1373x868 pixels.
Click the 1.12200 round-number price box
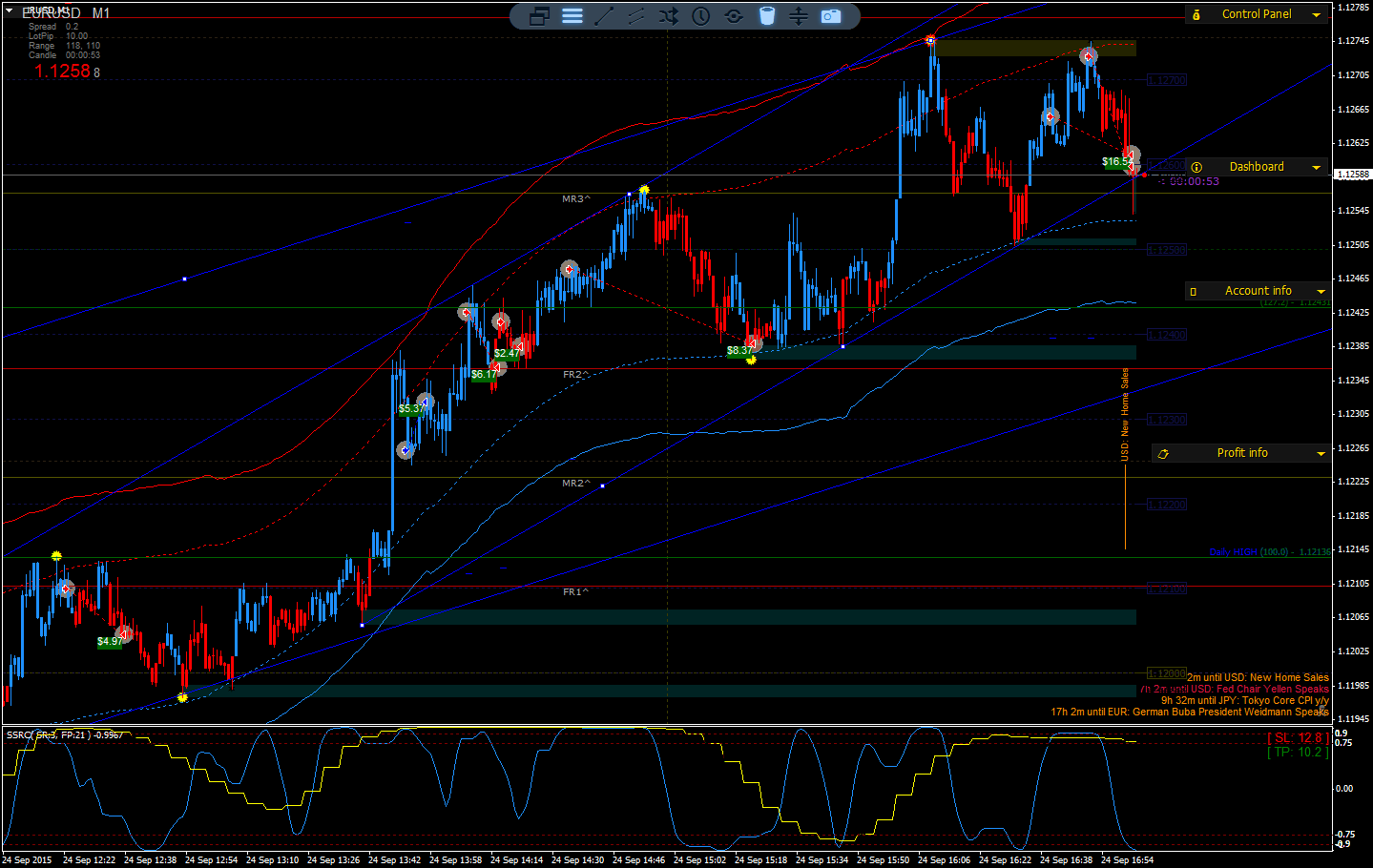click(1167, 505)
